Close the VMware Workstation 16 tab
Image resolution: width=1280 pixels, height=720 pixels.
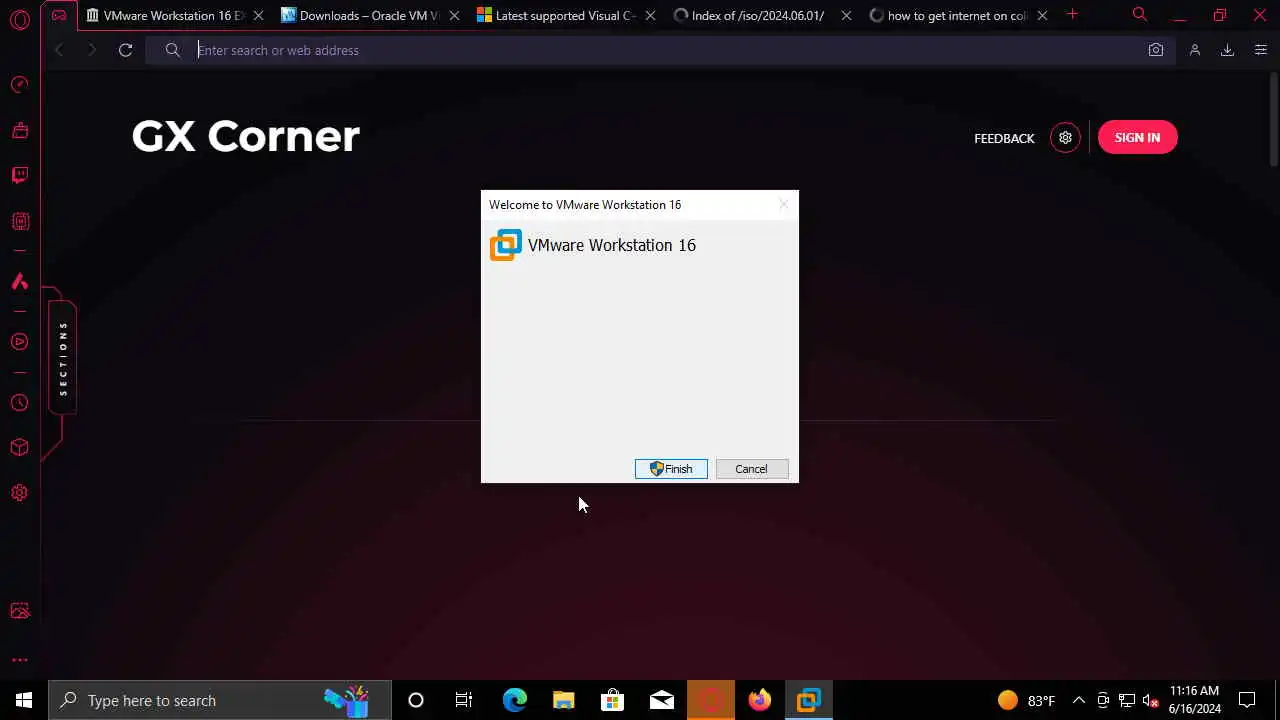[x=258, y=15]
